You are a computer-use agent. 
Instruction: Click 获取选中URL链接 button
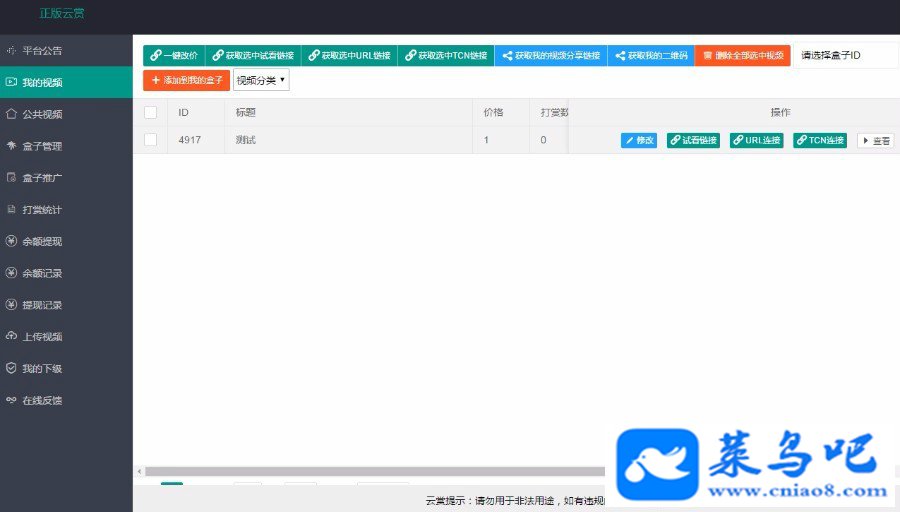click(x=349, y=56)
